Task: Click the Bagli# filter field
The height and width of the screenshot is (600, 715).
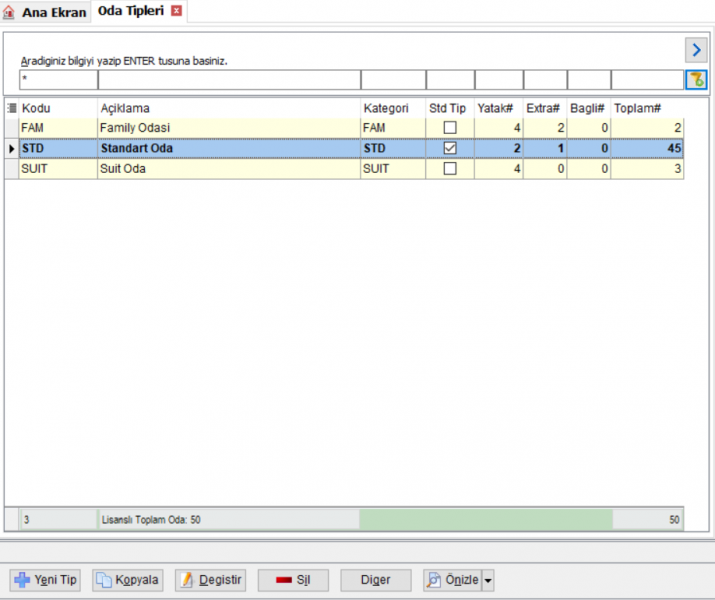Action: [589, 80]
